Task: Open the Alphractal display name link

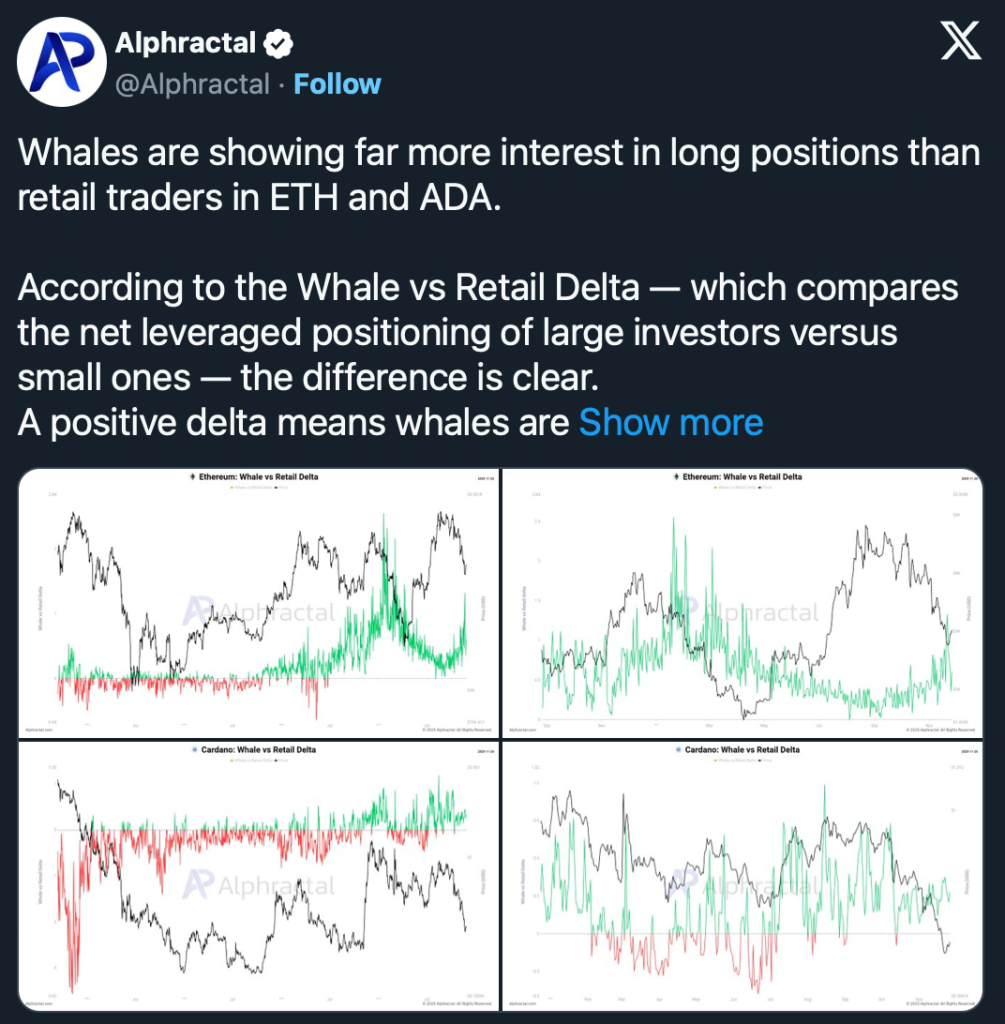Action: (185, 43)
